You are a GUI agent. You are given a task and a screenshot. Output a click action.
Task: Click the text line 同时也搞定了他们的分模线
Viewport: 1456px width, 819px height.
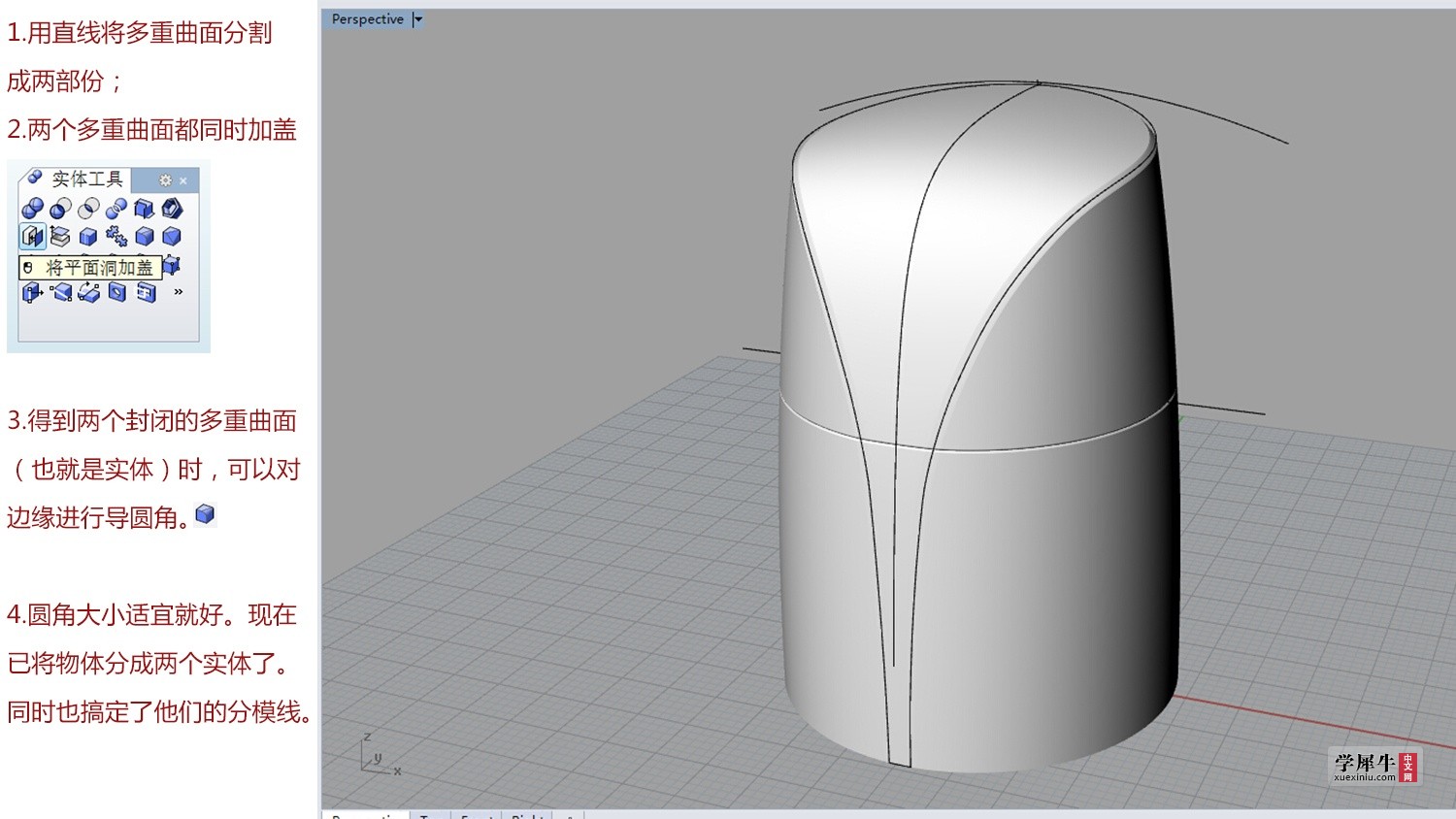click(159, 712)
